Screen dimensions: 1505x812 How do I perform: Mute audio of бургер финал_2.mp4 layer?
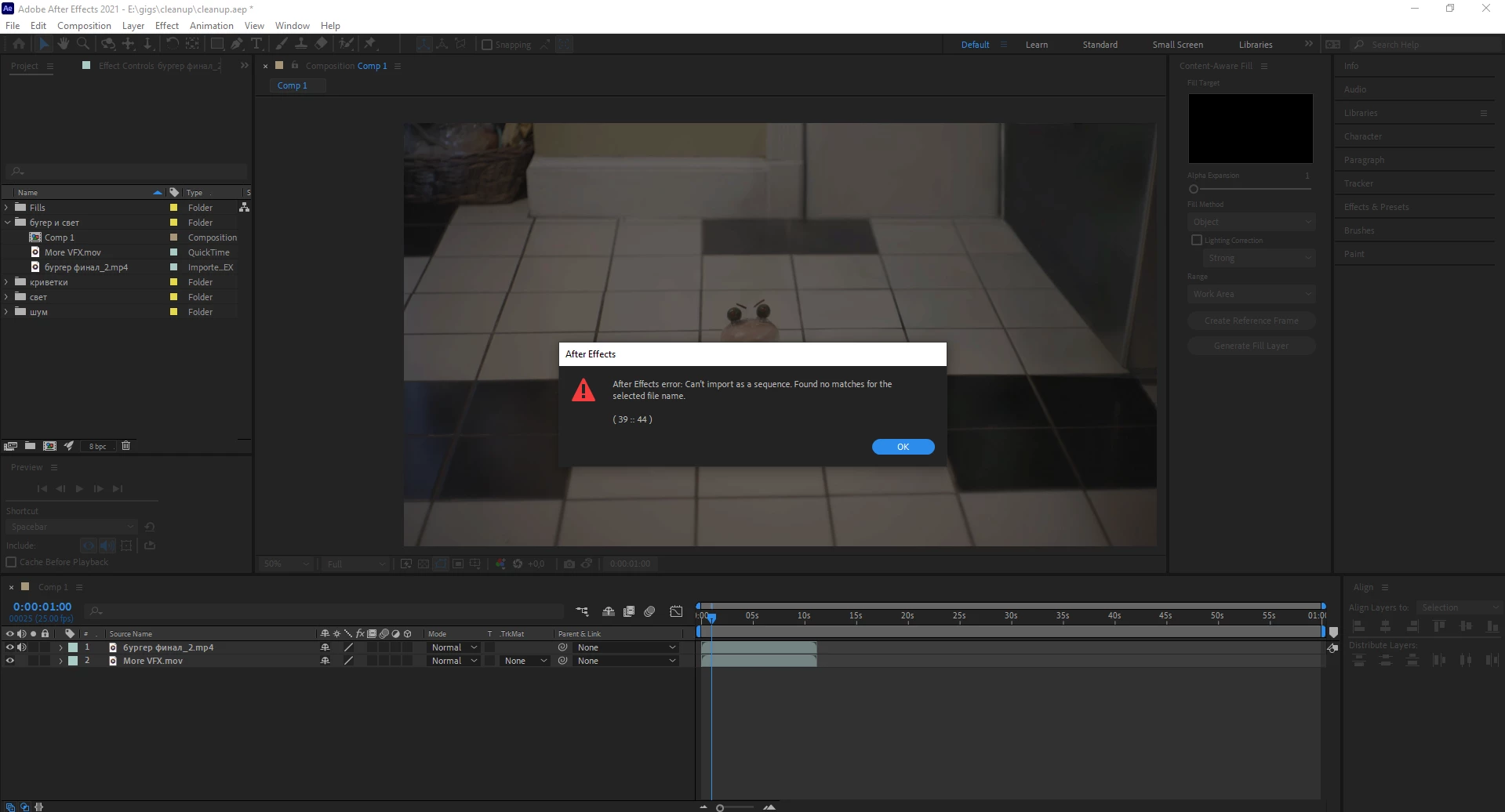pyautogui.click(x=22, y=647)
